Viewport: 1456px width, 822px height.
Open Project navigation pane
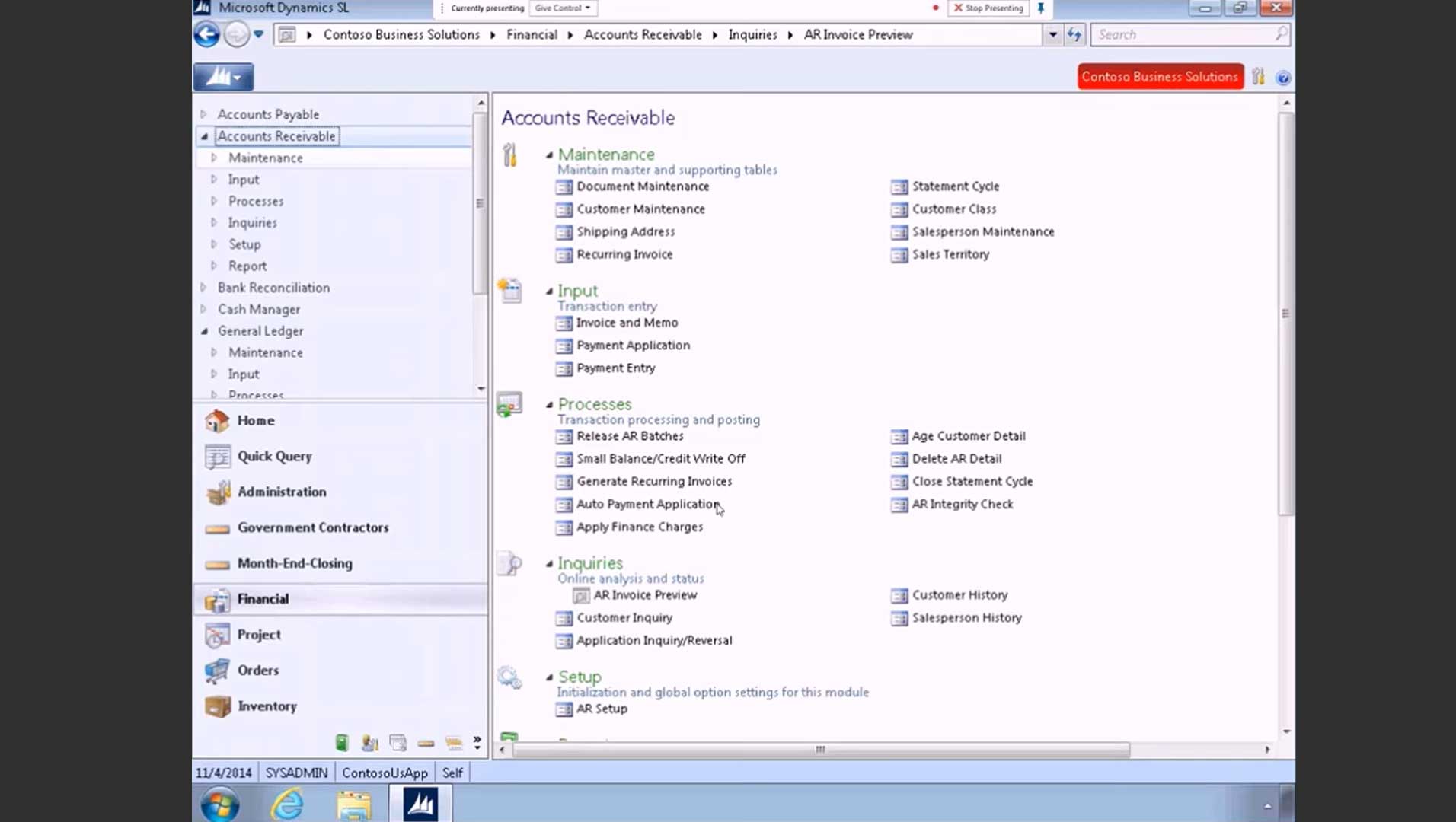(340, 634)
